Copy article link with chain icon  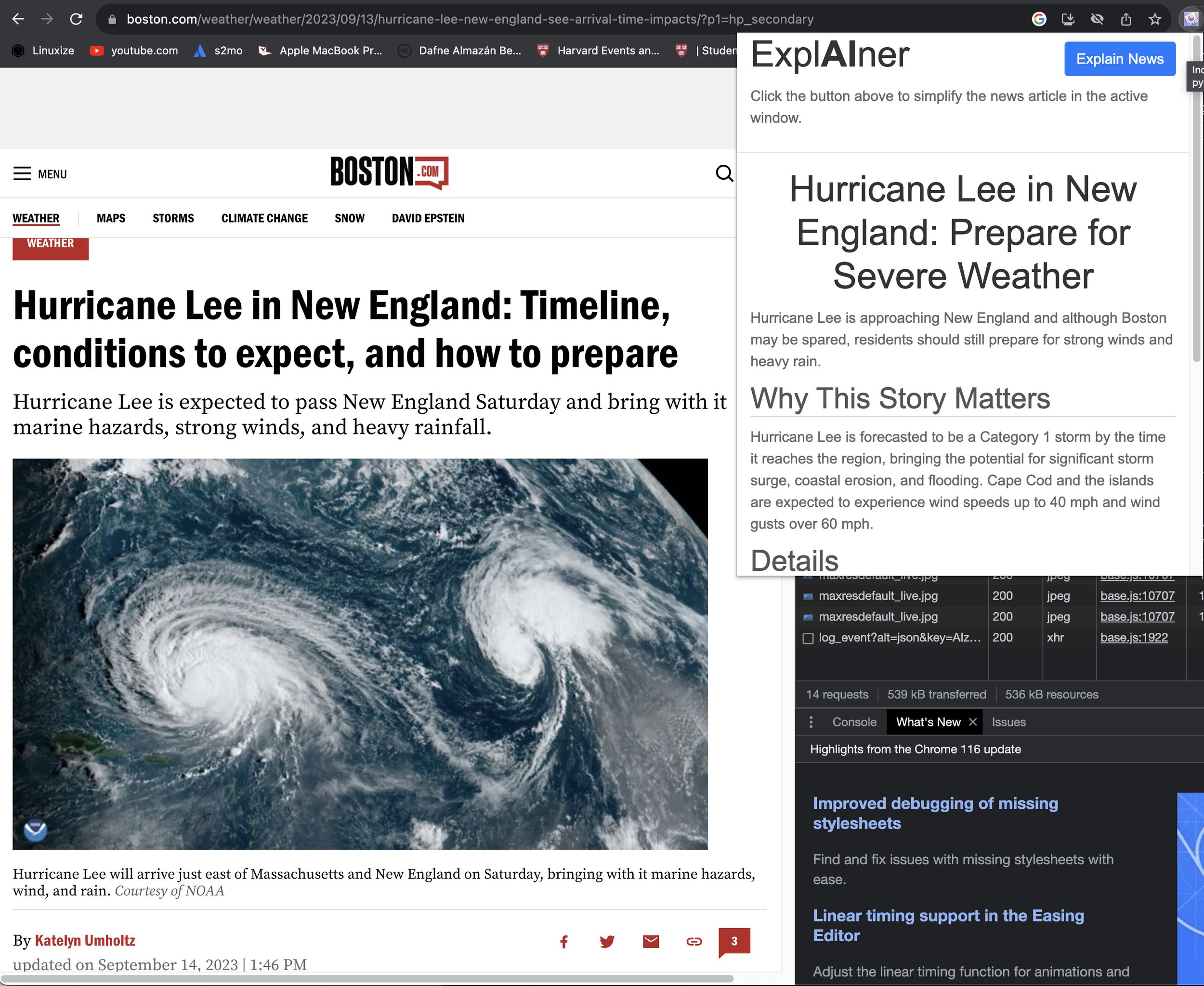click(x=694, y=942)
